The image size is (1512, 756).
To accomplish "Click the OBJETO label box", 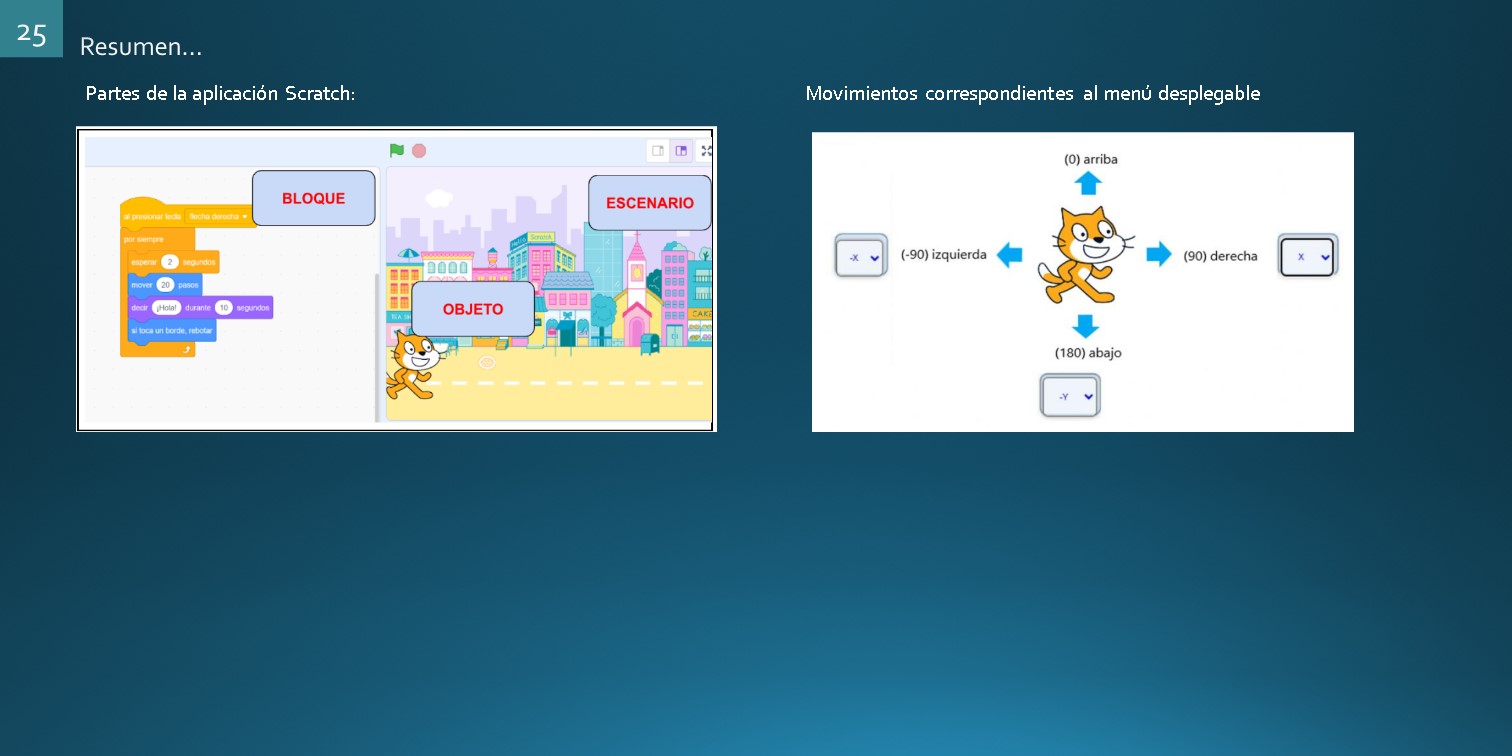I will point(473,309).
